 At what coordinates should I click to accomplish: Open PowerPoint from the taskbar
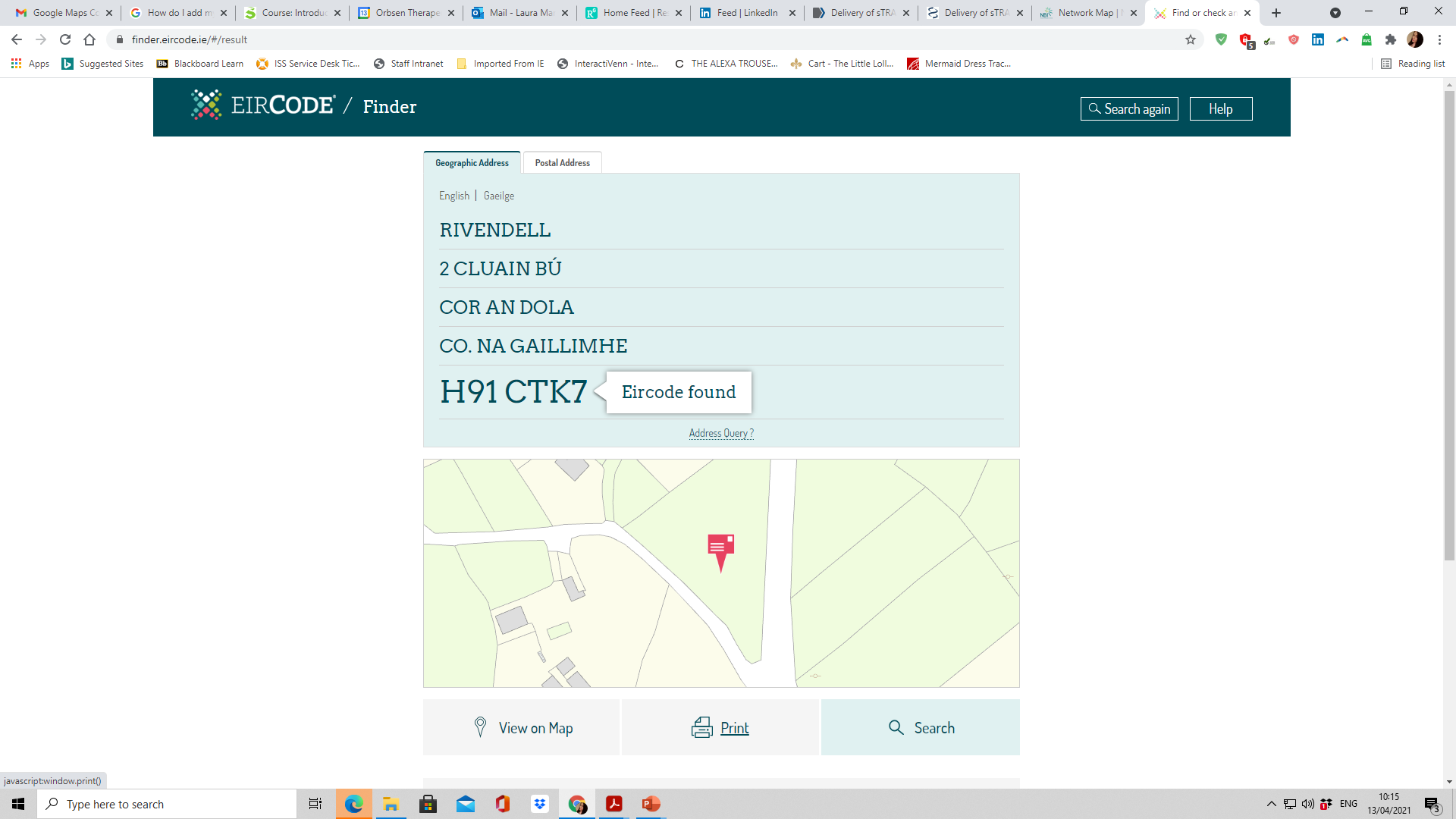pos(651,804)
